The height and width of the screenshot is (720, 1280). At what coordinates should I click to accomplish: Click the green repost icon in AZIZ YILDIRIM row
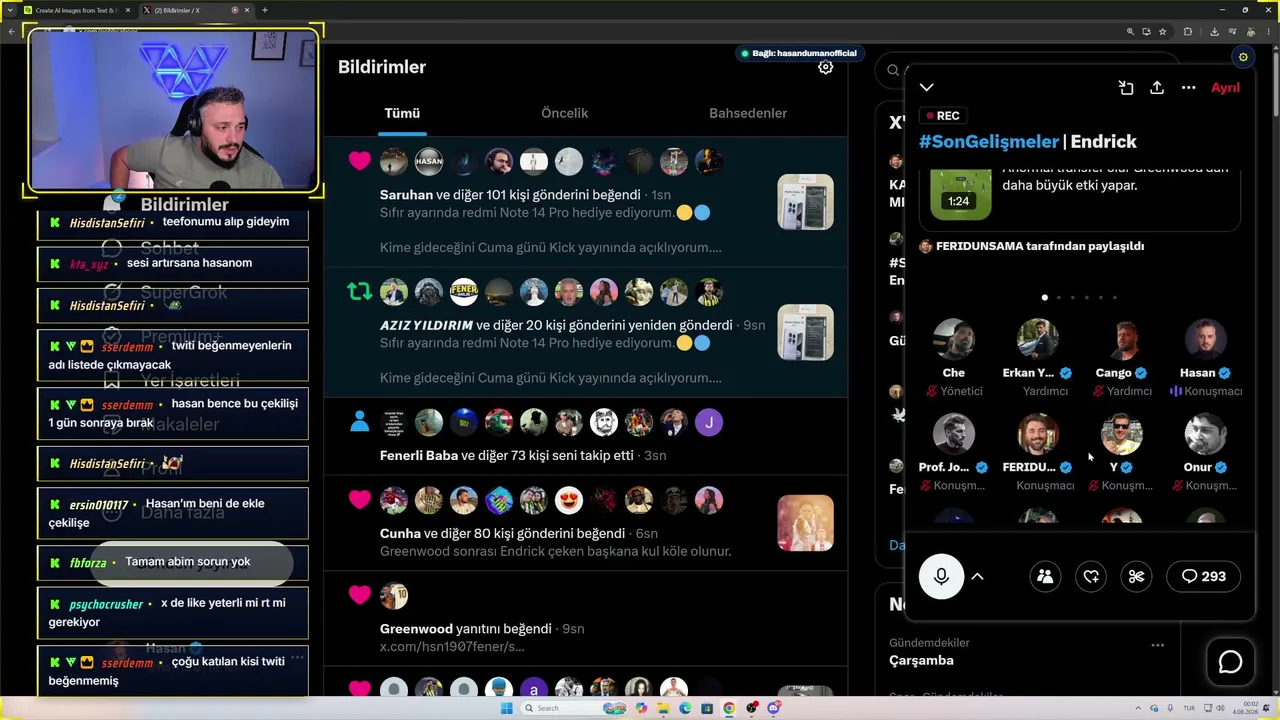(359, 292)
